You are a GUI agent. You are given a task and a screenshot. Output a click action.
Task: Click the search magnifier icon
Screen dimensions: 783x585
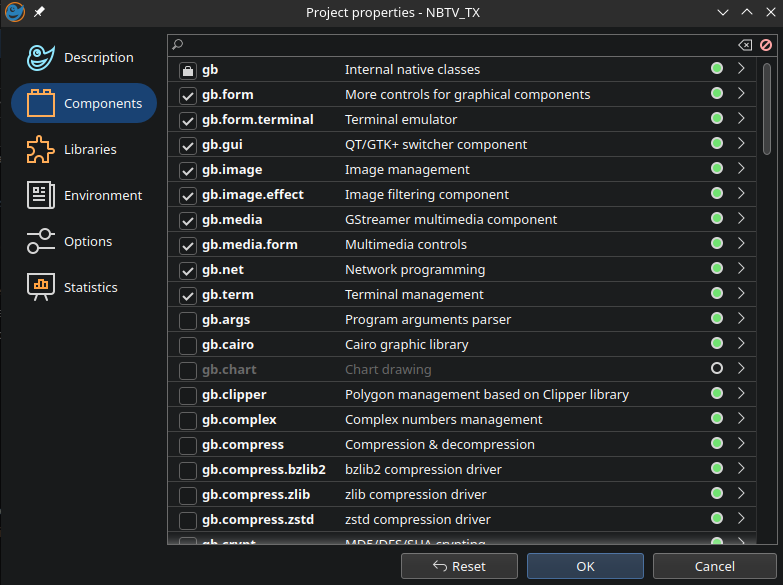point(178,45)
